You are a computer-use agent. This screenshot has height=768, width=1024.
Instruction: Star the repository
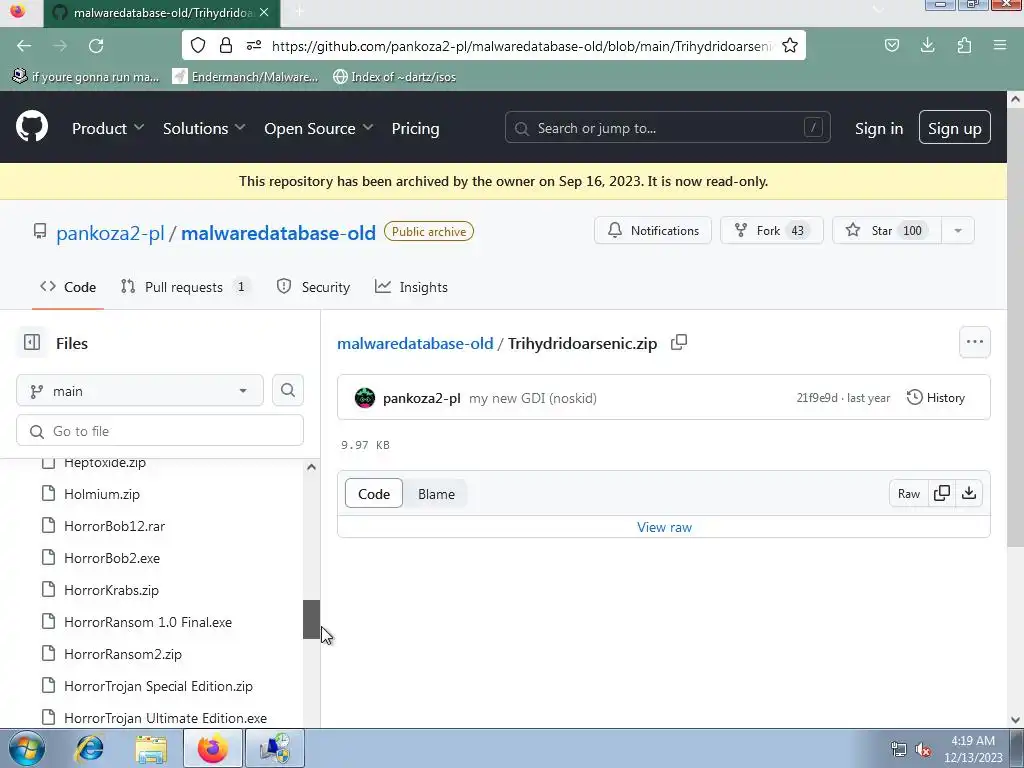(x=887, y=230)
